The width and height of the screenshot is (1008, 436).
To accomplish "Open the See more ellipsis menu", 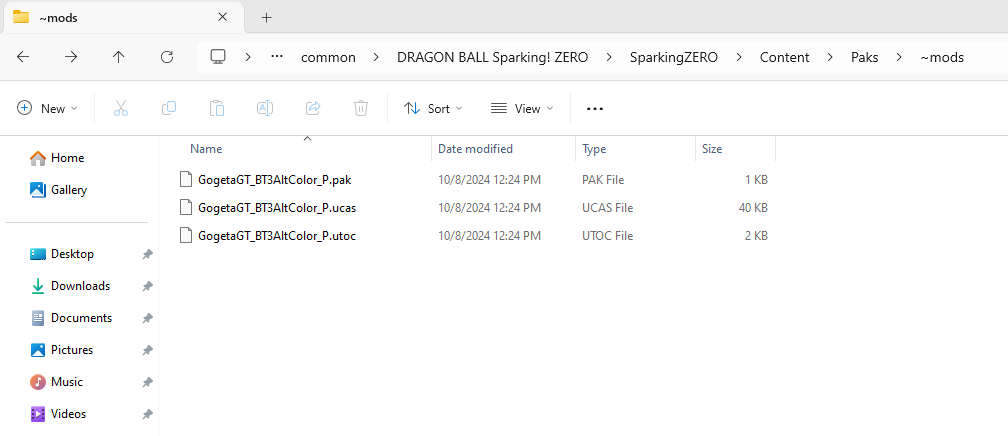I will (595, 108).
